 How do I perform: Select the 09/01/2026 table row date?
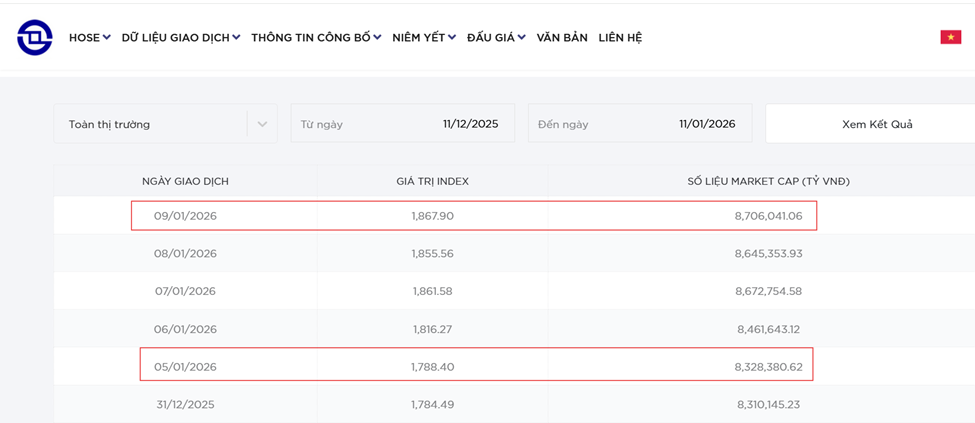(x=185, y=216)
